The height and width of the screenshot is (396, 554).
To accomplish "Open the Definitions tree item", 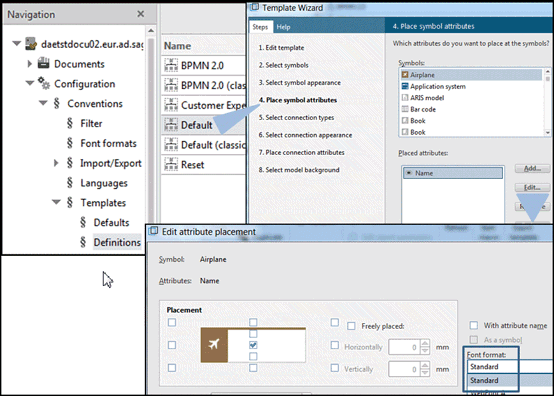I will 117,242.
